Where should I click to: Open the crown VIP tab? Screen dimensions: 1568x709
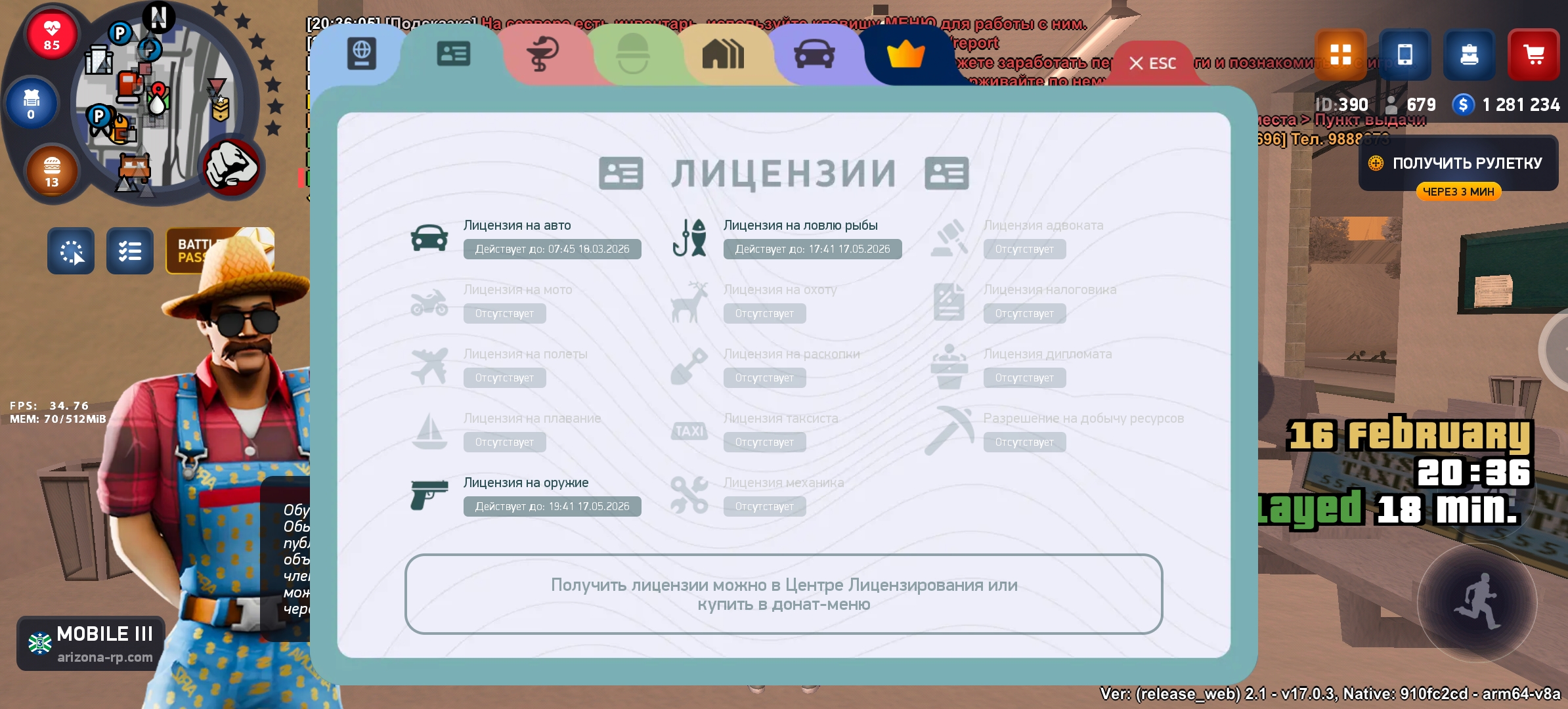[x=905, y=54]
